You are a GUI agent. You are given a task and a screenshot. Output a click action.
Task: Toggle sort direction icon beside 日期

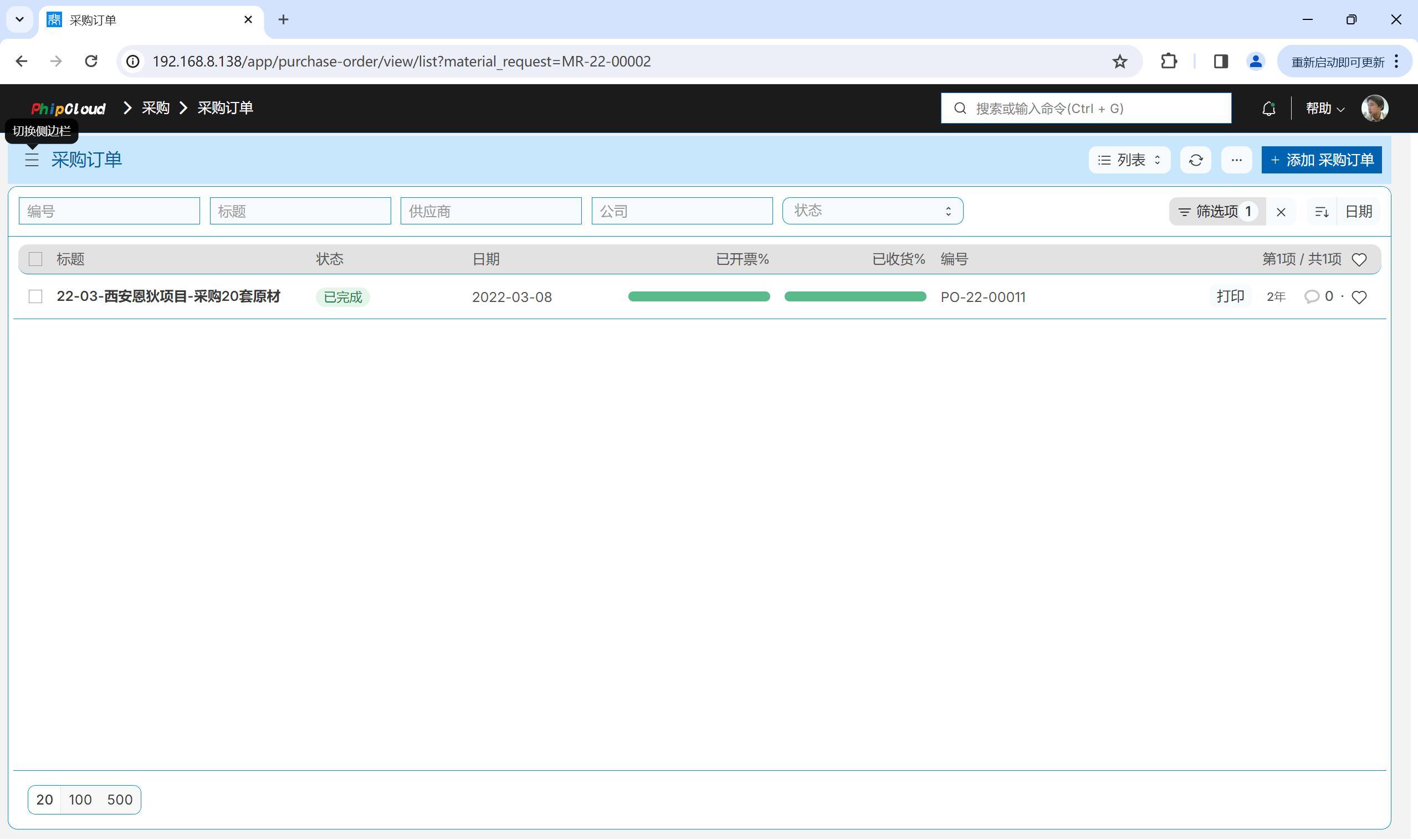[x=1322, y=212]
